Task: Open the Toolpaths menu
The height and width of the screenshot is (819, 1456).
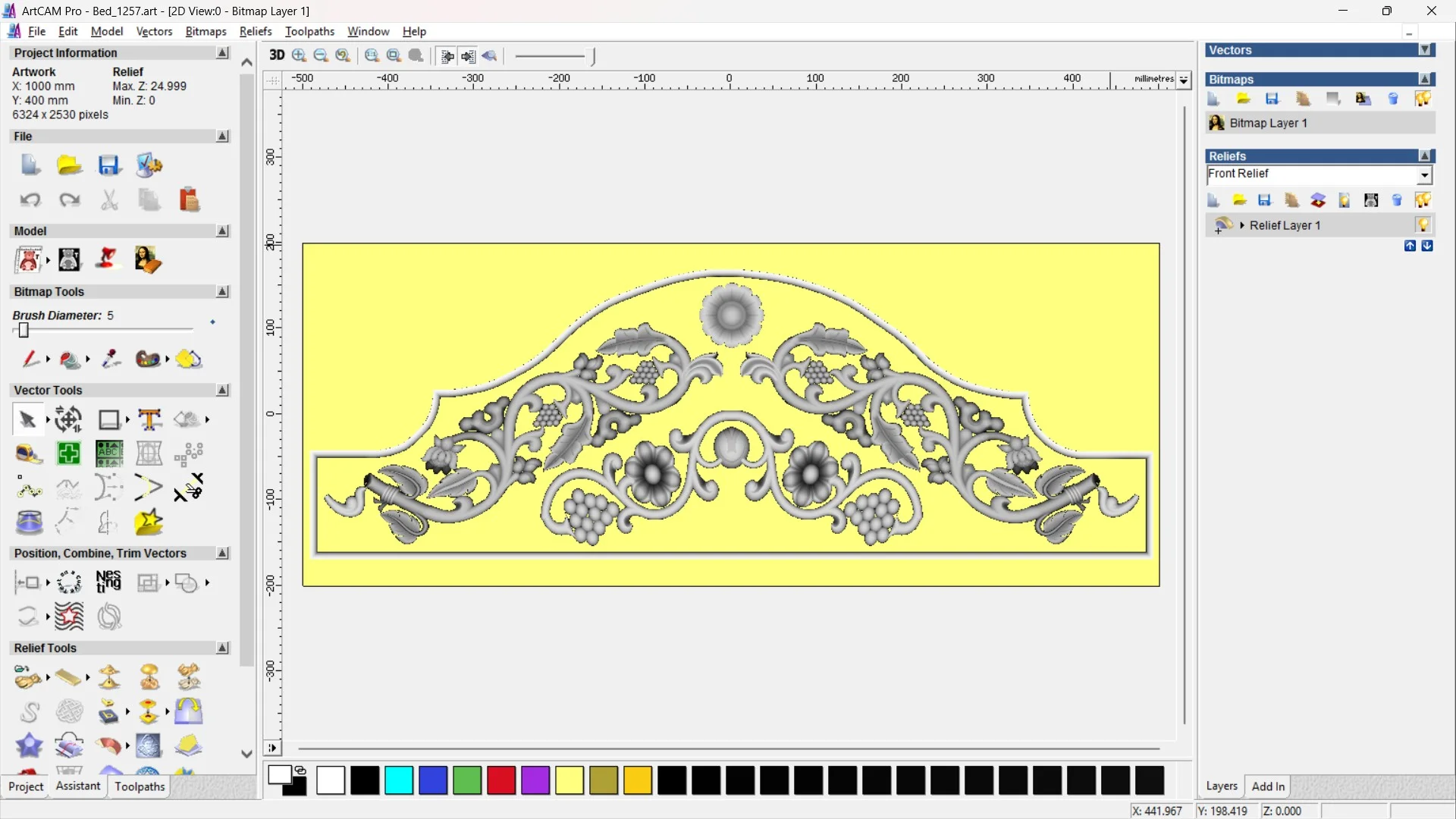Action: click(309, 31)
